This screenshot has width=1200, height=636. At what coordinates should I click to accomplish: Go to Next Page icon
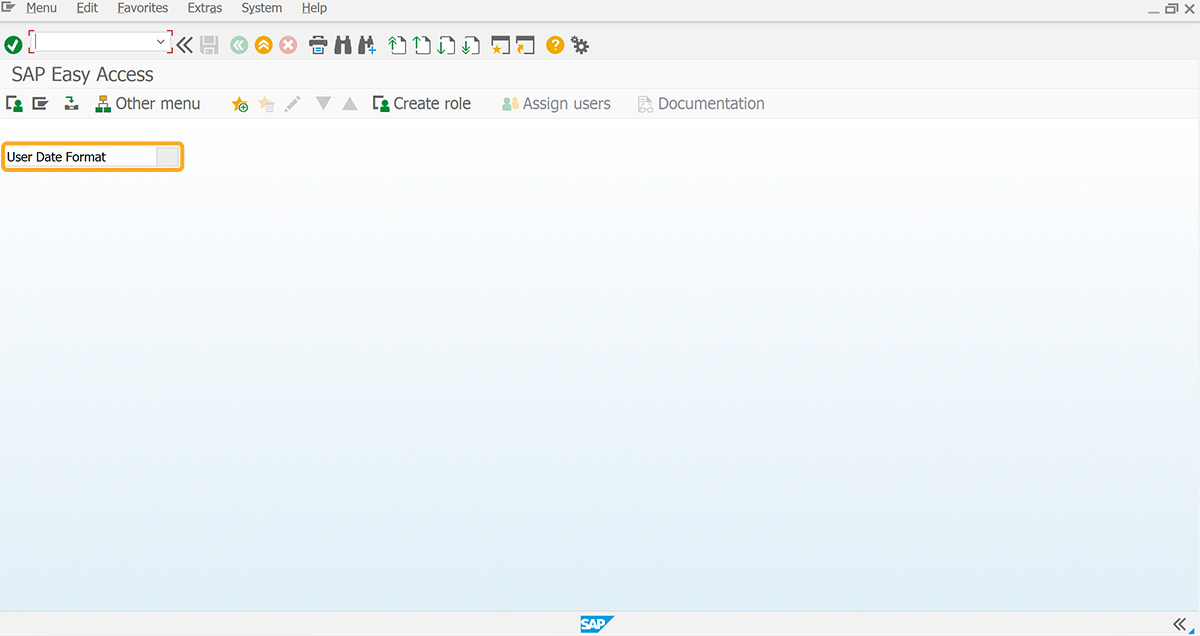447,45
